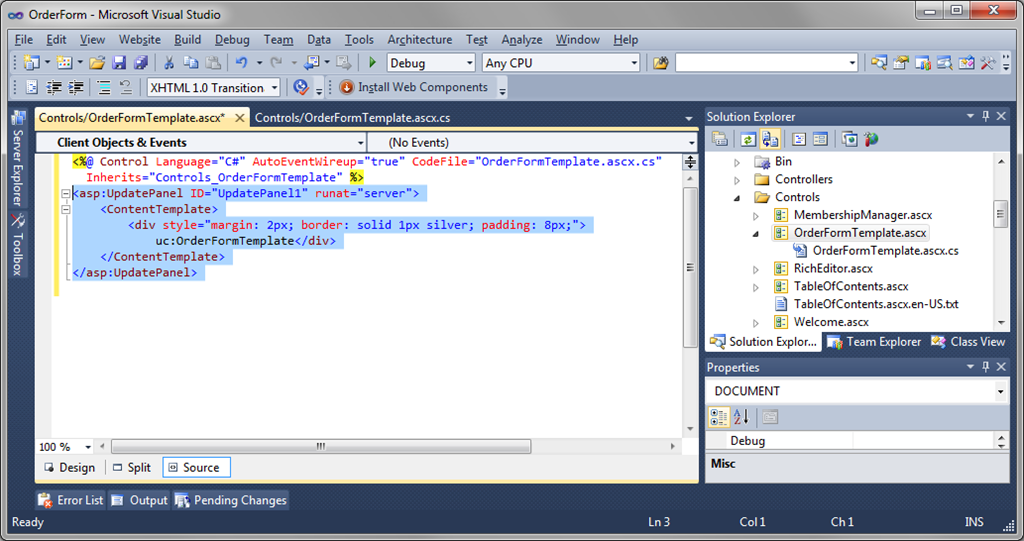The height and width of the screenshot is (541, 1024).
Task: Expand the Controllers folder node
Action: (737, 180)
